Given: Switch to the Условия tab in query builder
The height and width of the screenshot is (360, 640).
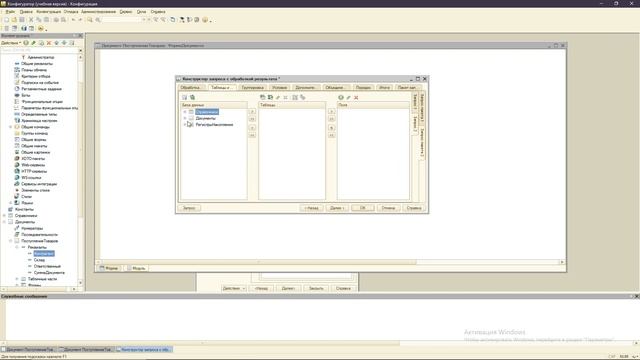Looking at the screenshot, I should 280,87.
